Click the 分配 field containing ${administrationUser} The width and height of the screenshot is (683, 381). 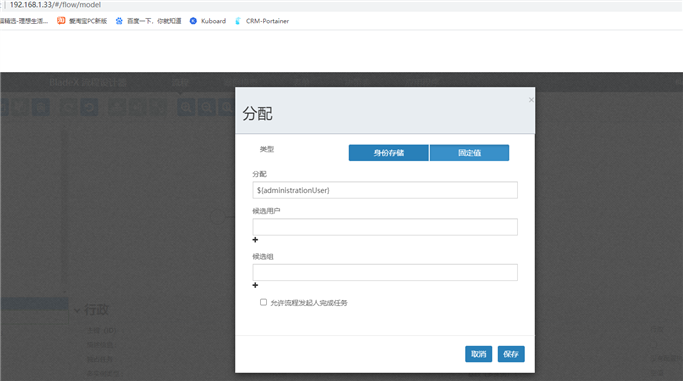click(385, 190)
